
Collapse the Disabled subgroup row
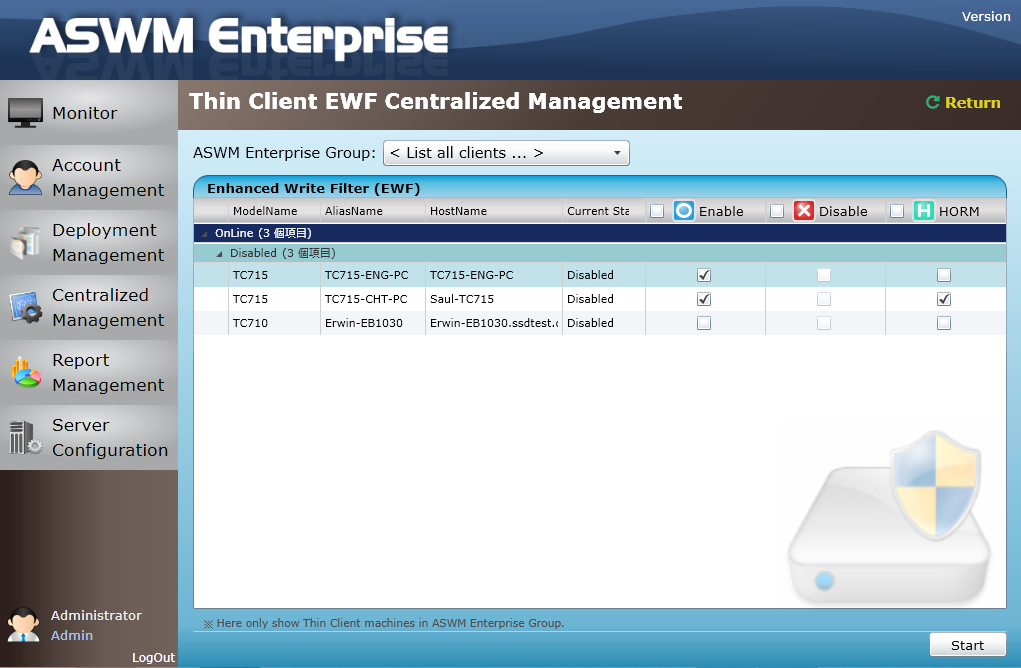tap(219, 254)
